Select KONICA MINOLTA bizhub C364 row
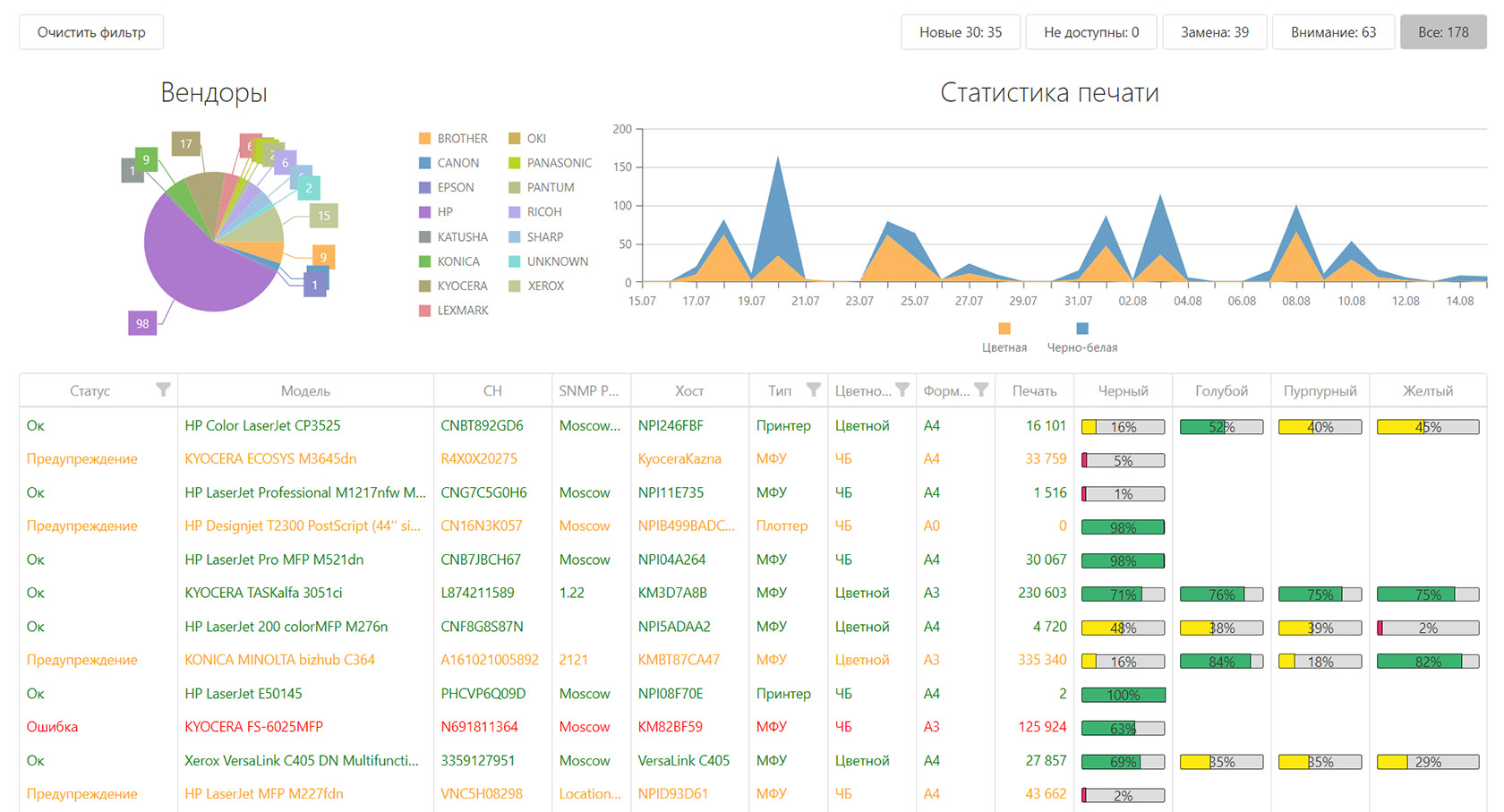 click(753, 660)
